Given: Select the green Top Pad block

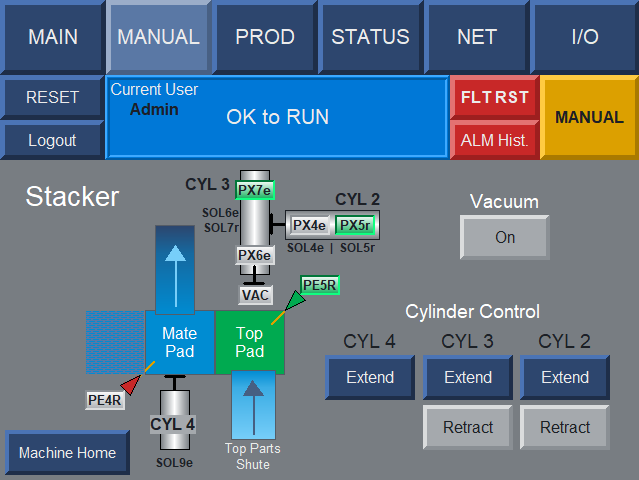Looking at the screenshot, I should pos(250,342).
